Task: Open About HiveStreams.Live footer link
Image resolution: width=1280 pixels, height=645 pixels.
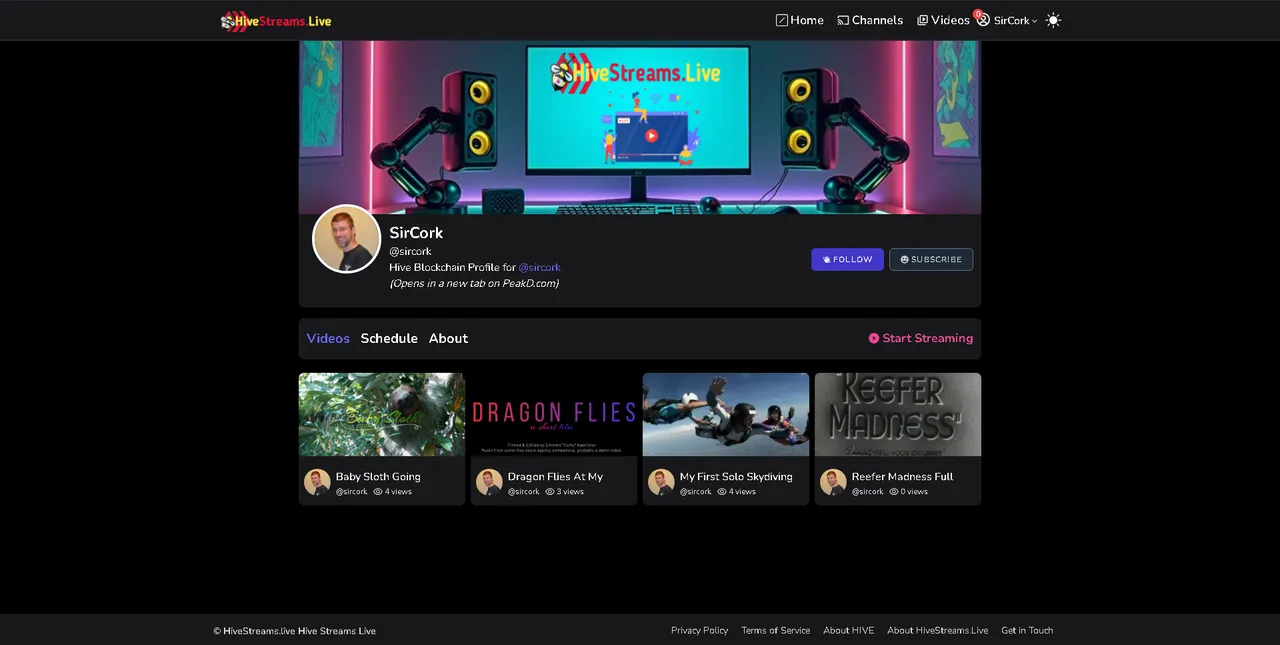Action: 937,630
